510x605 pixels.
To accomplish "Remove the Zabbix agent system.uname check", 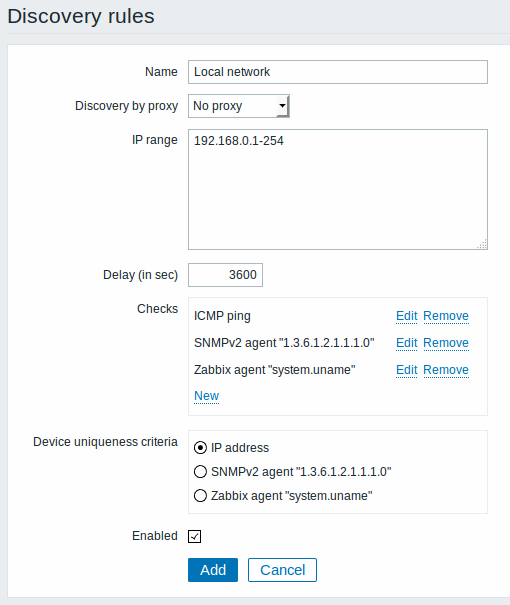I will 446,370.
